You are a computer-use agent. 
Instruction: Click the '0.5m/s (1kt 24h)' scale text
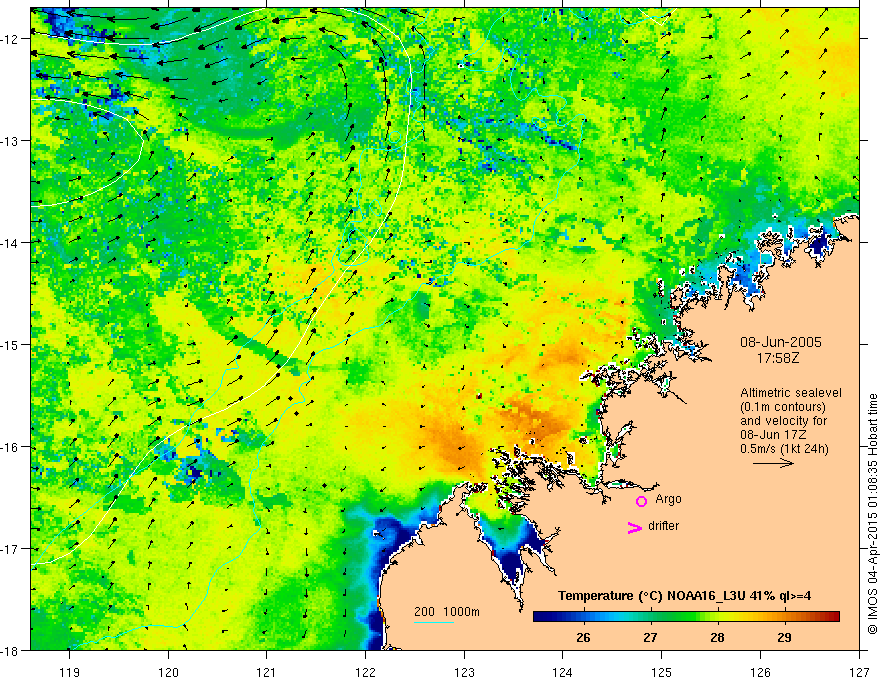pyautogui.click(x=785, y=448)
